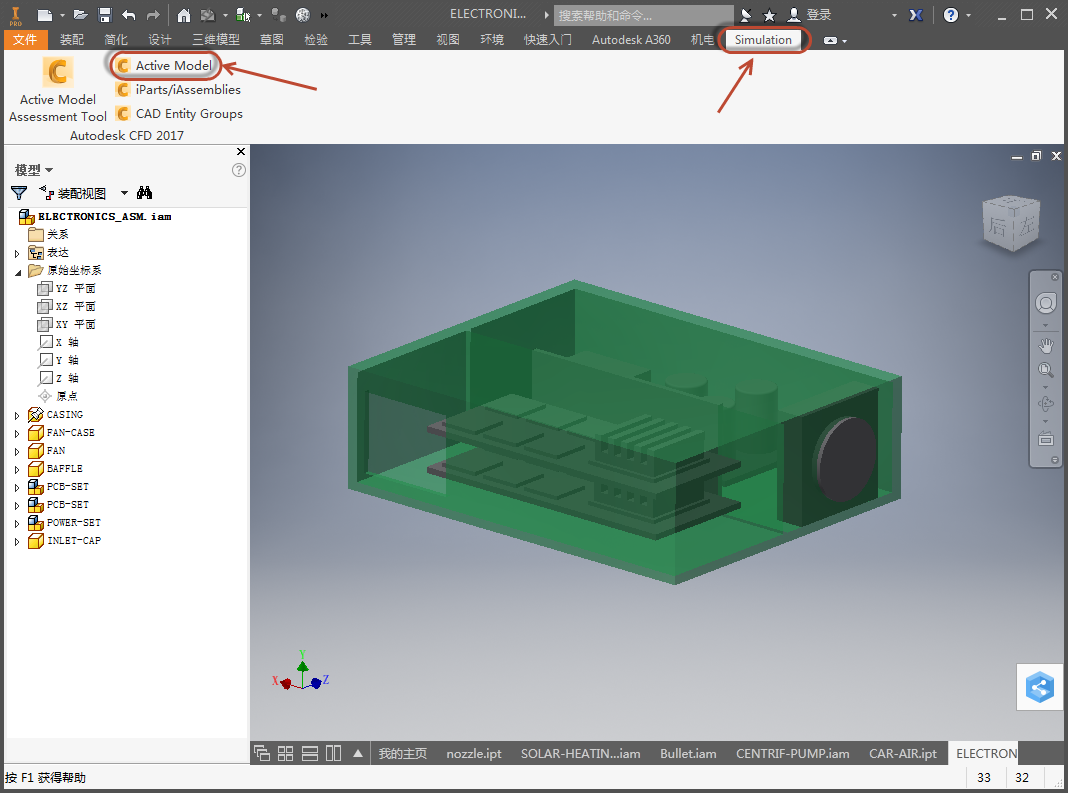Switch to the Simulation ribbon tab

(763, 40)
